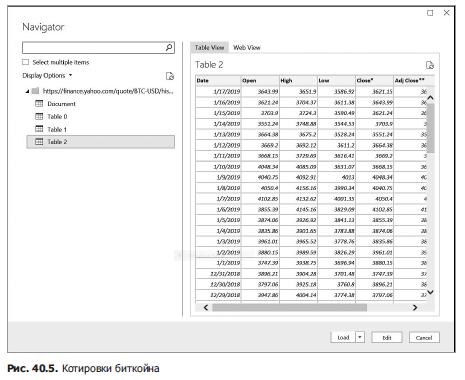The image size is (465, 380).
Task: Click inside the navigator search field
Action: (x=94, y=48)
